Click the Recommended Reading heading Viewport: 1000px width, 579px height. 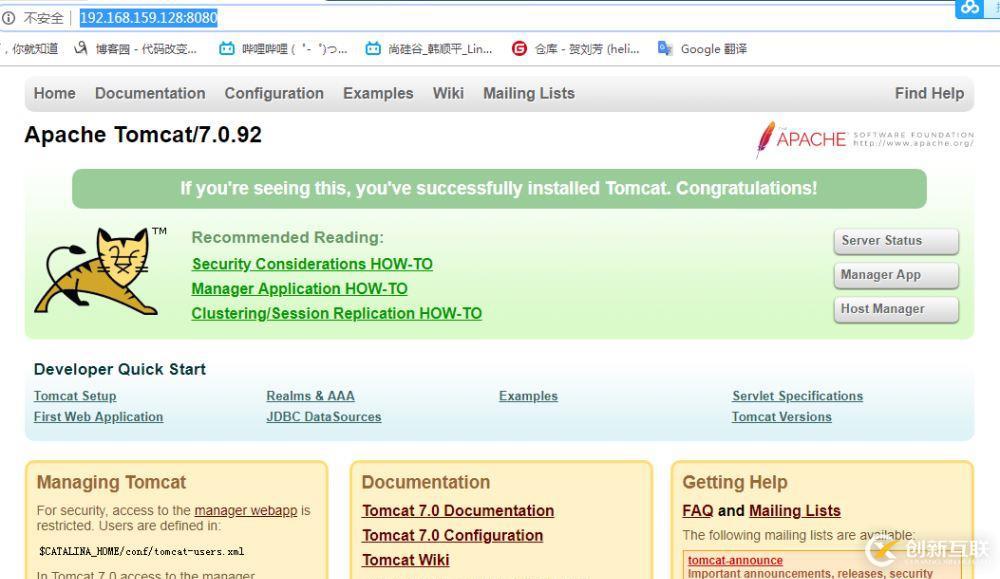288,237
